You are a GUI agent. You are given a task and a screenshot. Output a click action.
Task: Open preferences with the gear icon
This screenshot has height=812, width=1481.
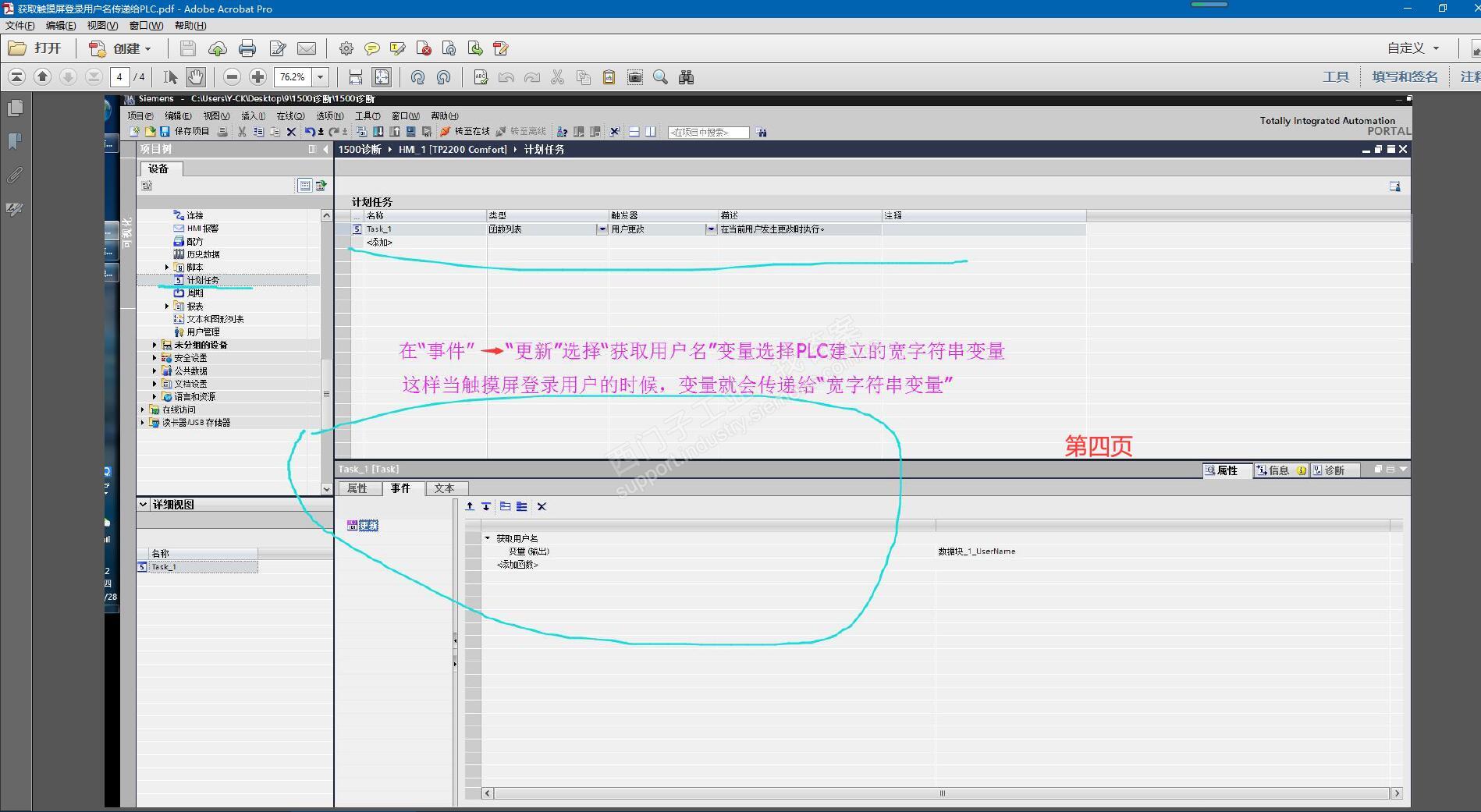pos(346,48)
